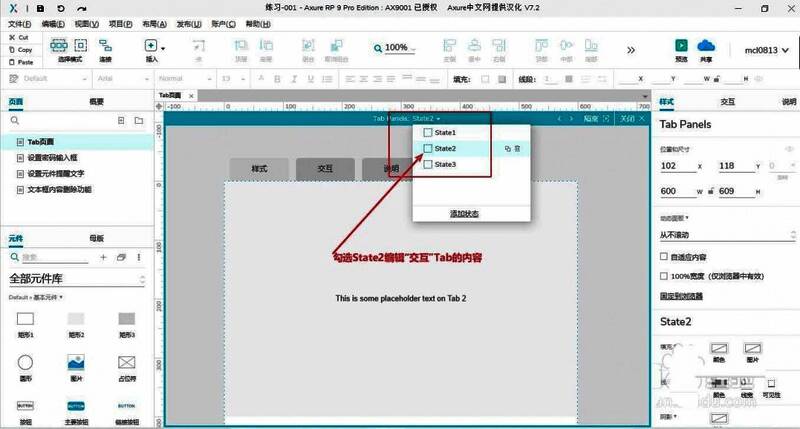Viewport: 800px width, 429px height.
Task: Delete State2 using its trash icon
Action: 517,148
